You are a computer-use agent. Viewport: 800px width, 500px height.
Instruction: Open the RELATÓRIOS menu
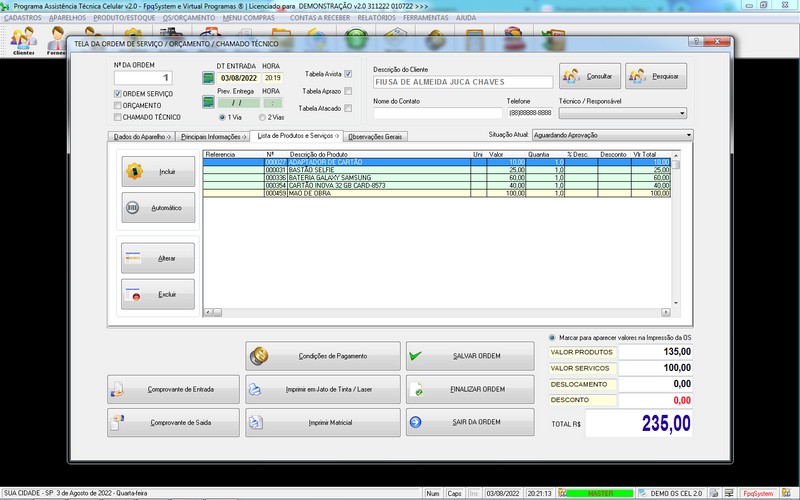[377, 18]
